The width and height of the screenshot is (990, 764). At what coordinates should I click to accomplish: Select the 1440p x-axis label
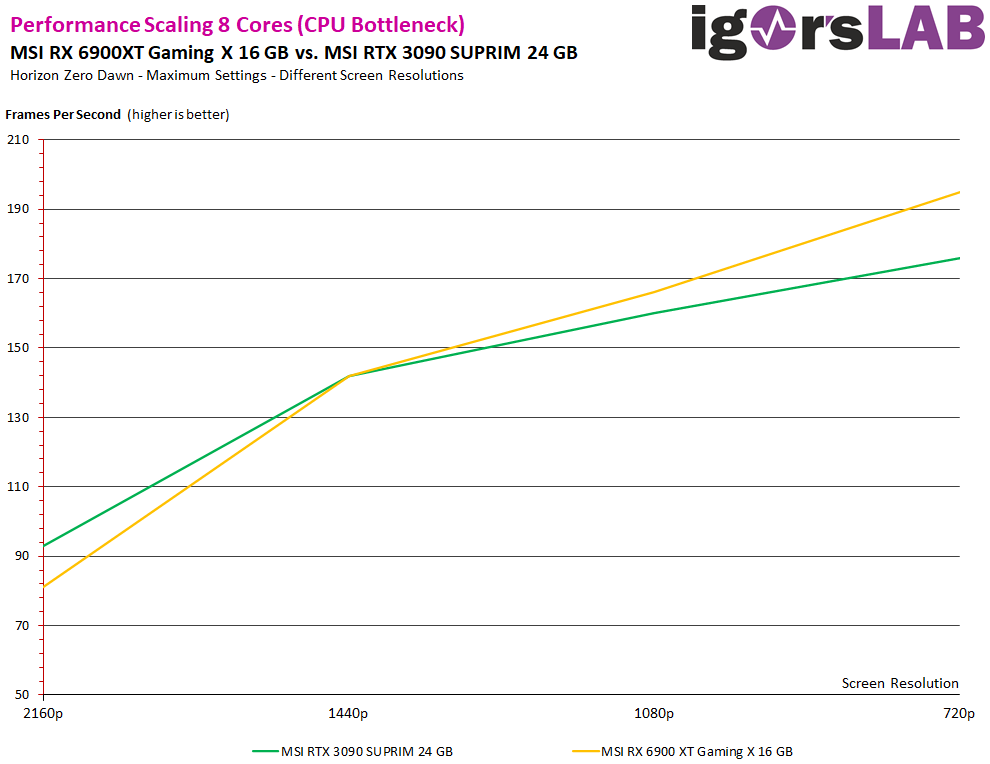point(348,713)
